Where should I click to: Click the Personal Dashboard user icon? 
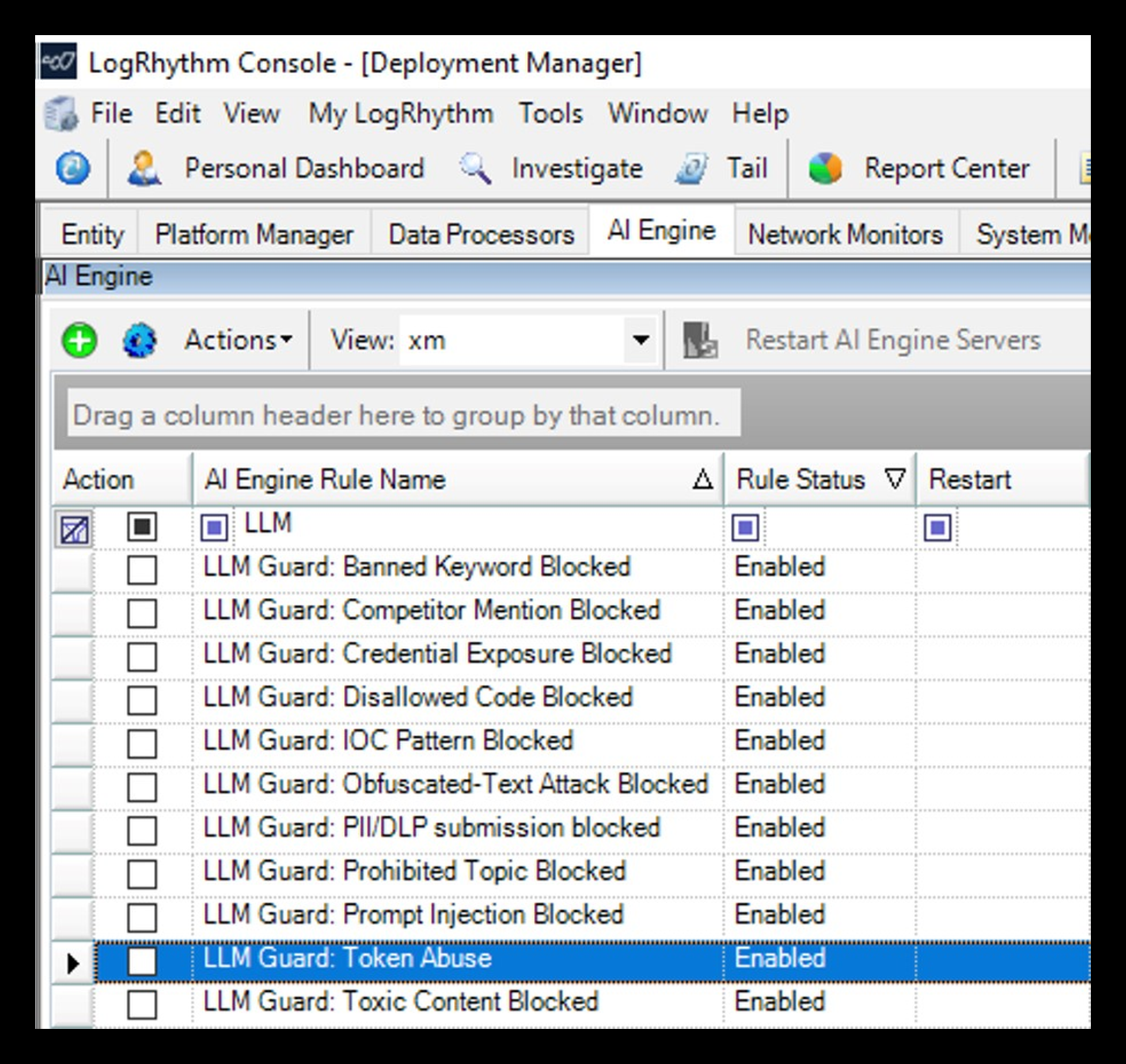tap(144, 167)
